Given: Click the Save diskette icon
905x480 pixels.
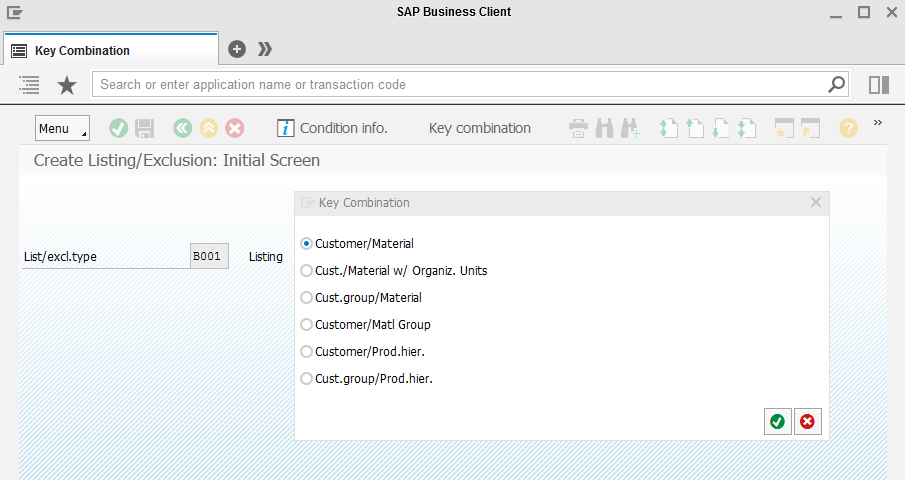Looking at the screenshot, I should coord(144,128).
